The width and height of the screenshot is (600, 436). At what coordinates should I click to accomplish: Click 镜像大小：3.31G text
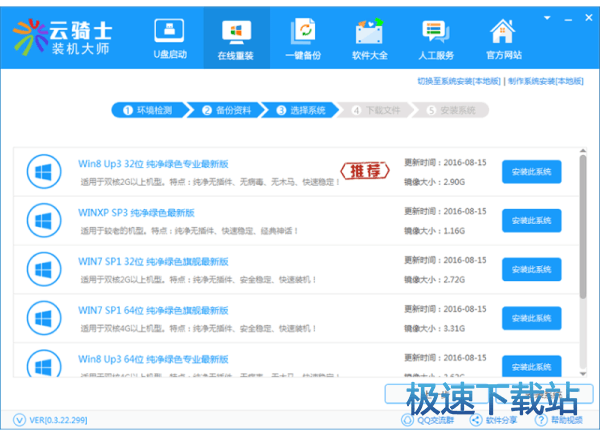[x=434, y=328]
